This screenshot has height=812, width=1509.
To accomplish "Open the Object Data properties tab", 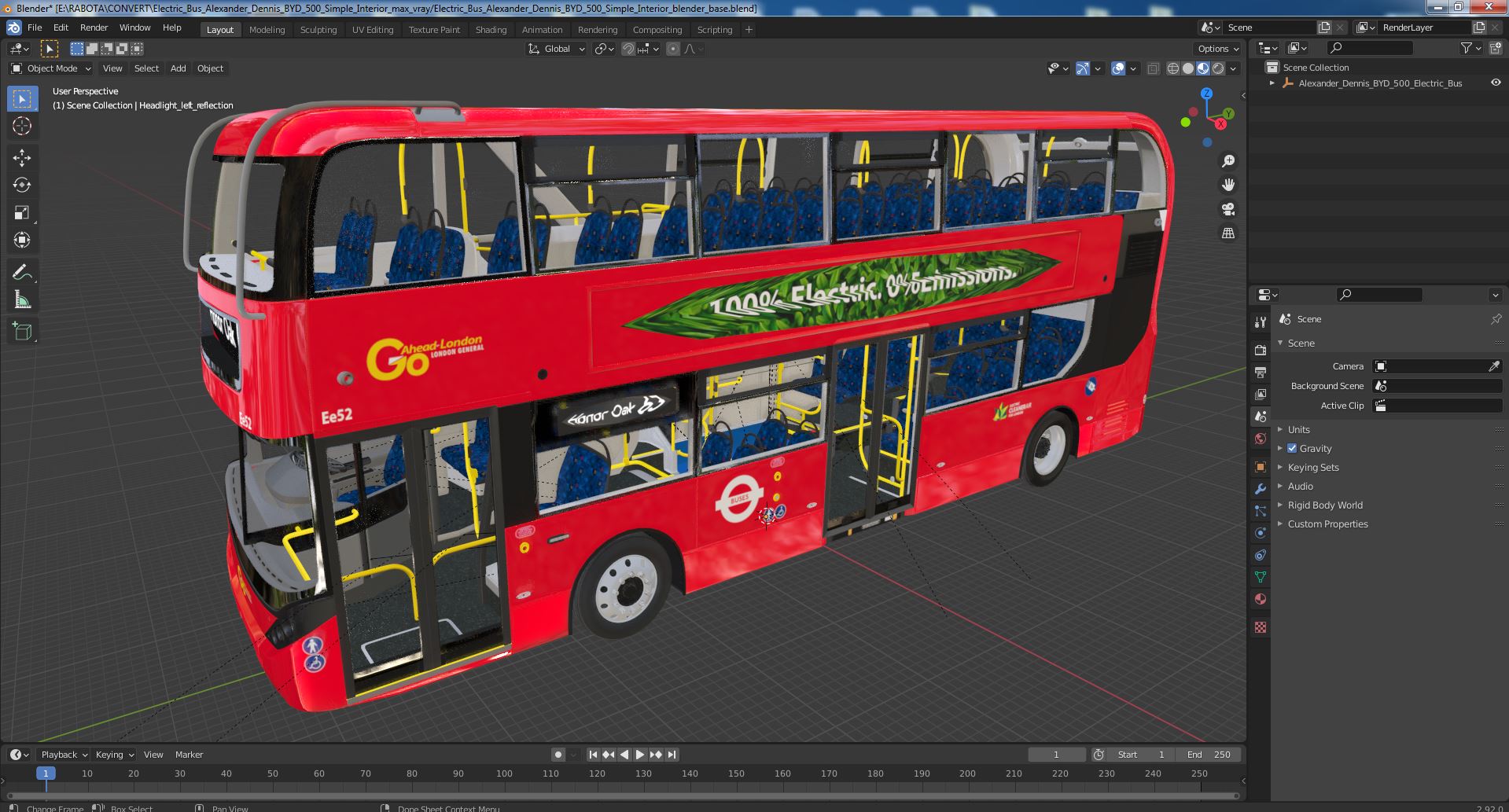I will coord(1261,576).
